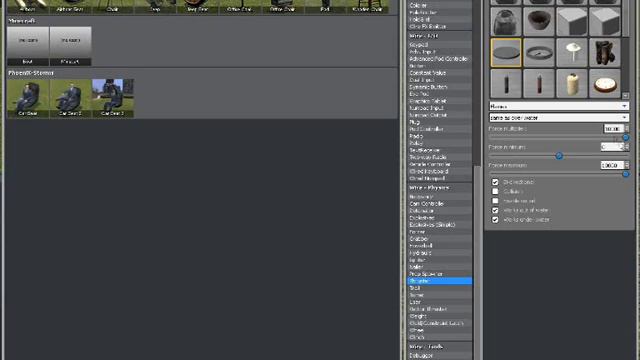
Task: Select the Hydraulic tool
Action: coord(440,253)
